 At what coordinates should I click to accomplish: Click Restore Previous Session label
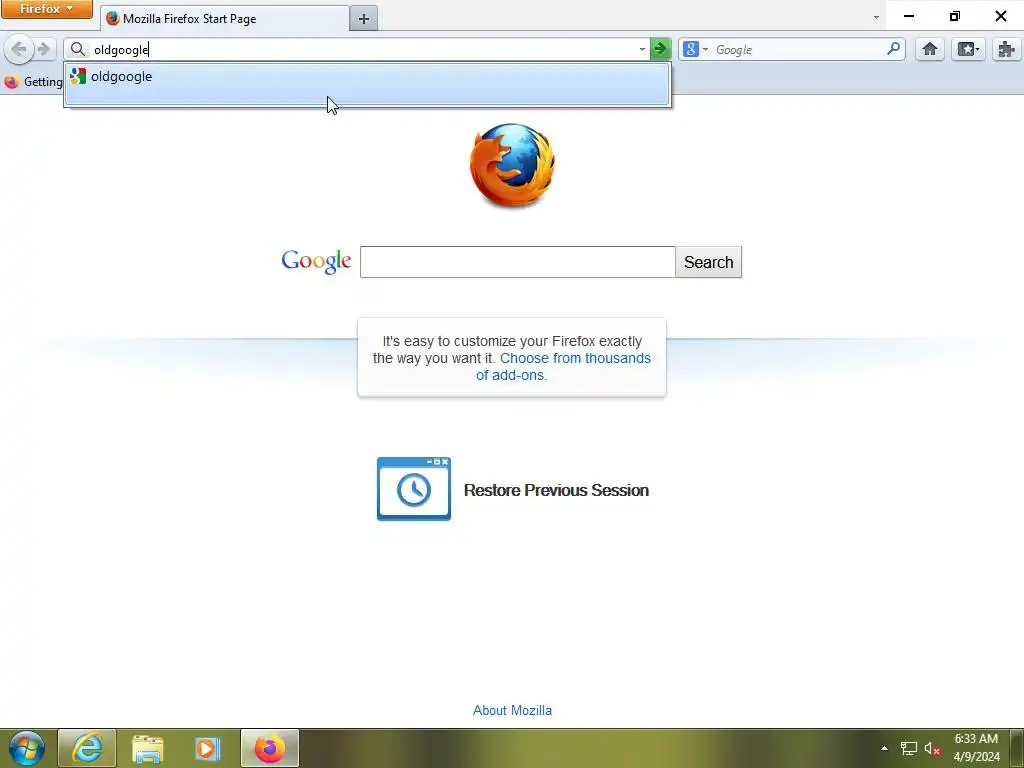556,490
